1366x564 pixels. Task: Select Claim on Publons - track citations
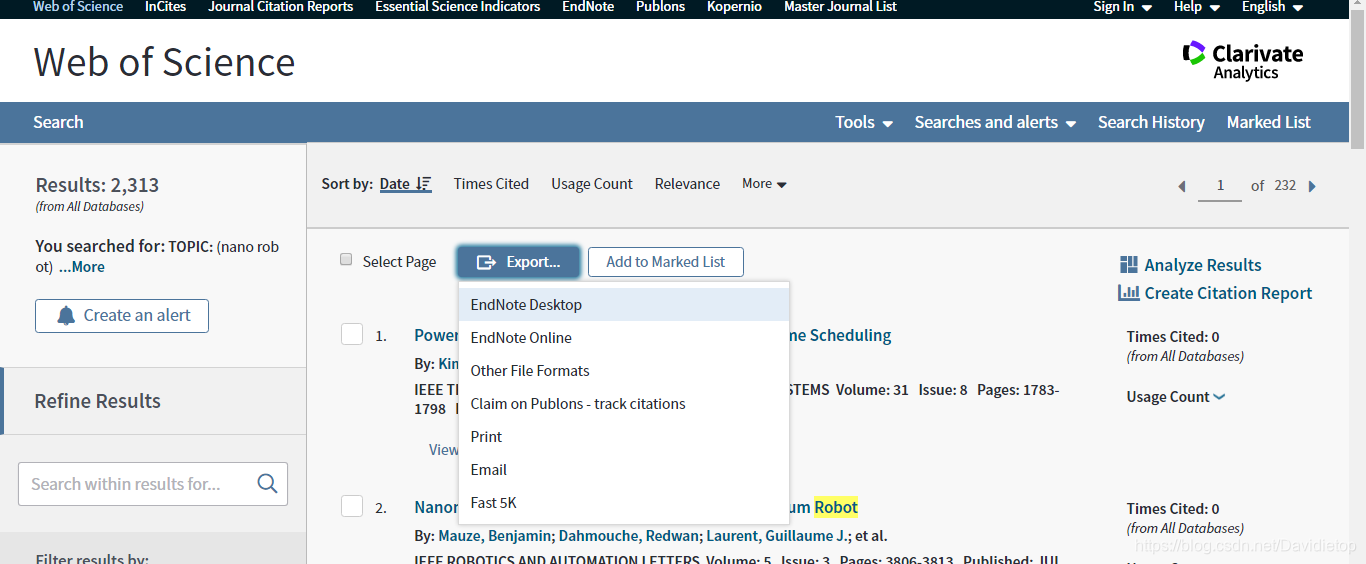coord(624,404)
